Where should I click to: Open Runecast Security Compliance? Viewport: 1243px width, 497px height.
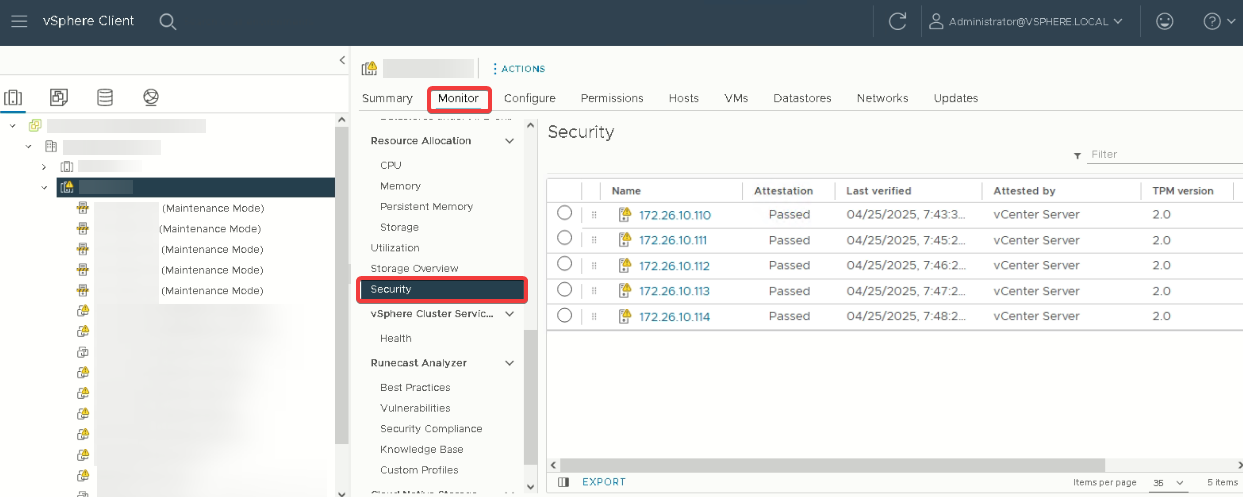tap(431, 428)
